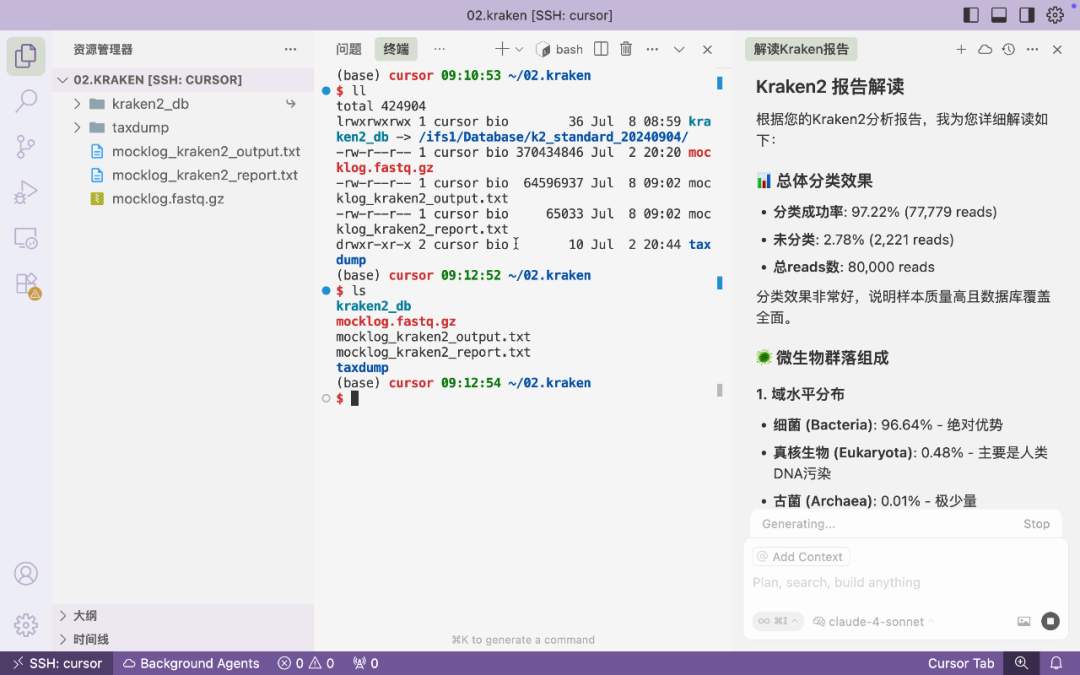Viewport: 1080px width, 675px height.
Task: Close the chat panel
Action: tap(1057, 49)
